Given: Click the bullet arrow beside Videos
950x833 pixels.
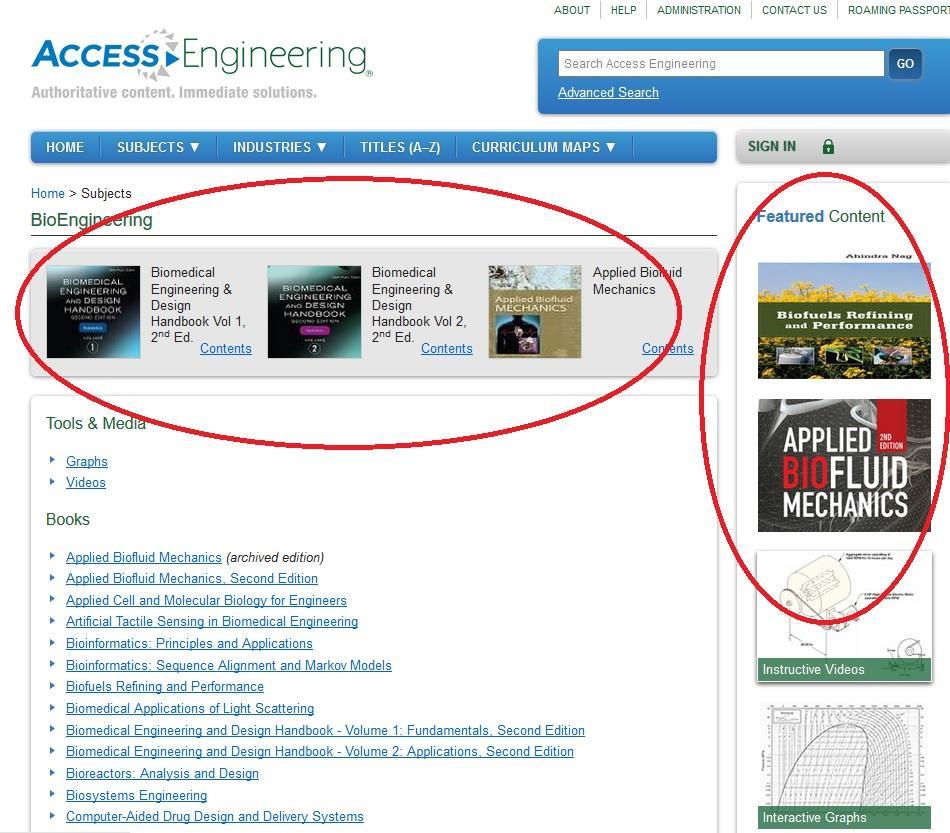Looking at the screenshot, I should [53, 481].
